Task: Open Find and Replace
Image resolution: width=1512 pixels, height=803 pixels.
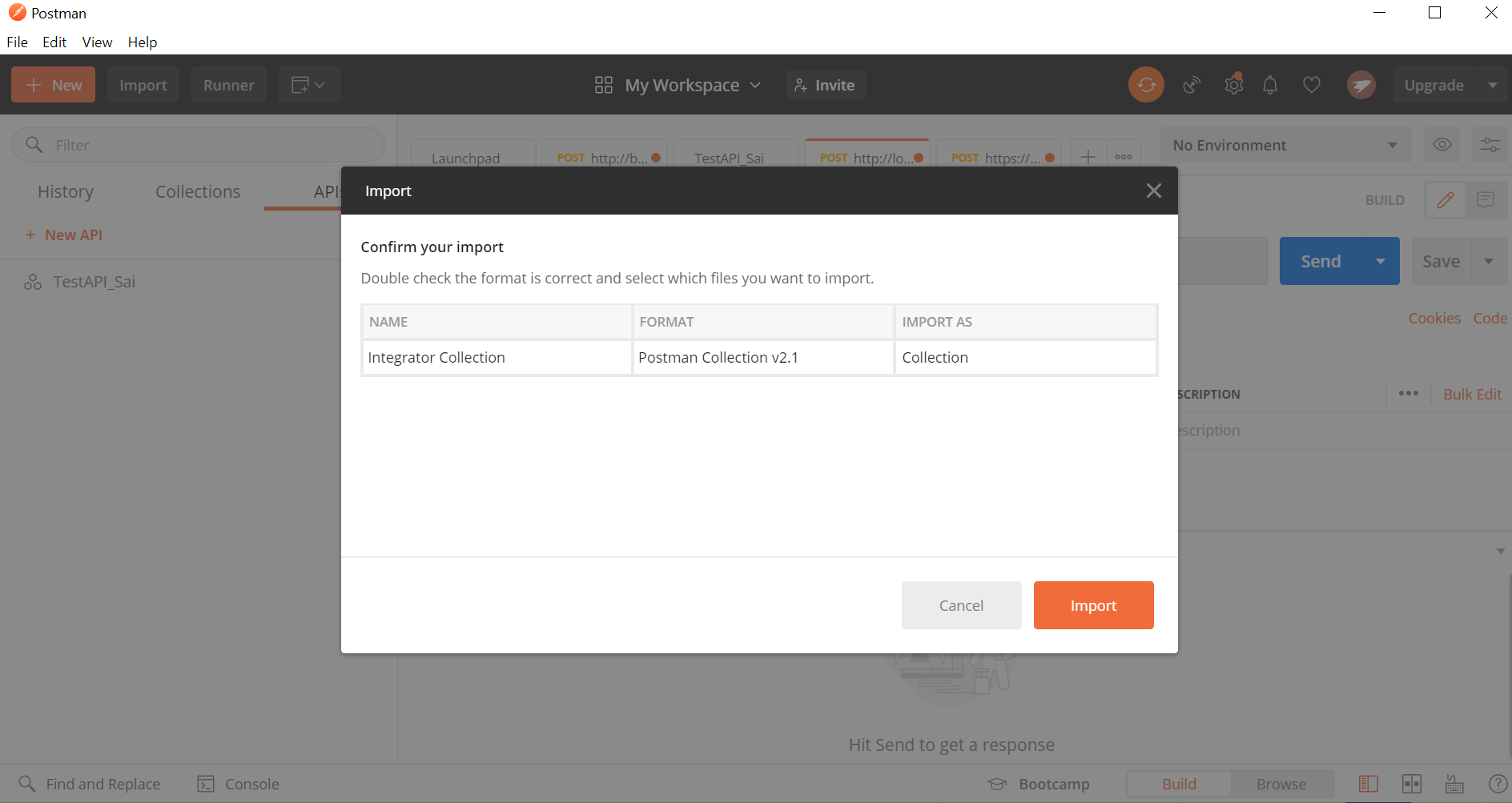Action: [89, 784]
